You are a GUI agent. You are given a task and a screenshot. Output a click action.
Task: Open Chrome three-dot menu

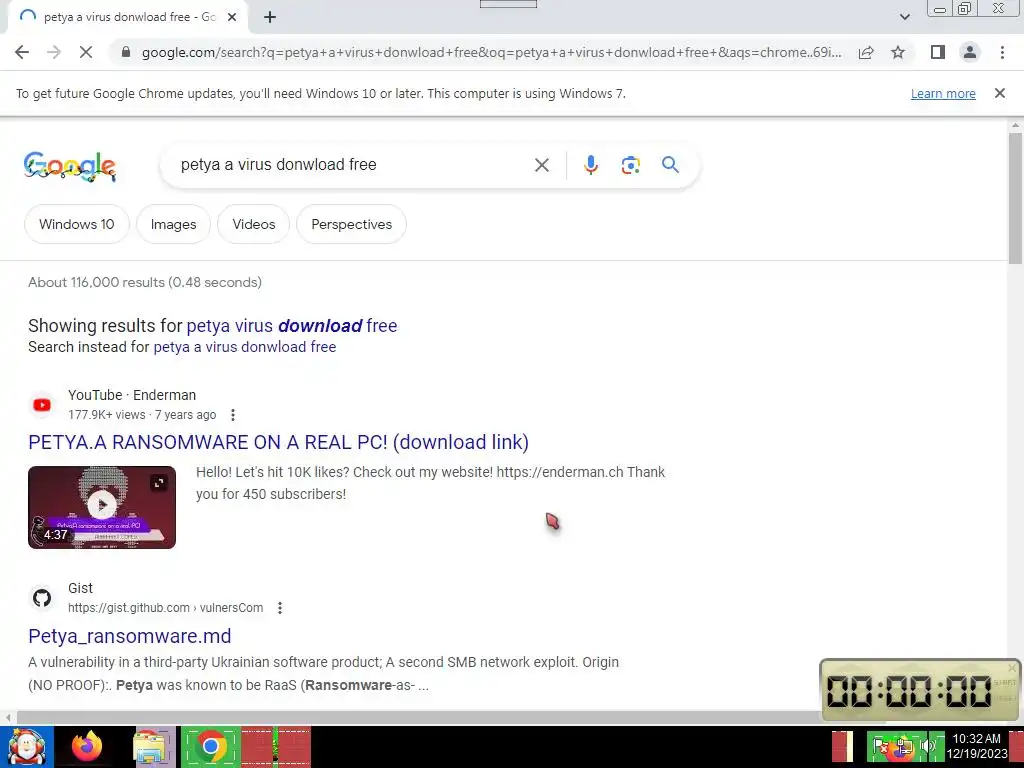point(1002,52)
